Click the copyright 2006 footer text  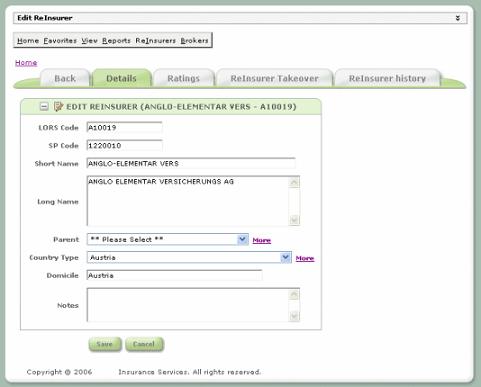pyautogui.click(x=59, y=372)
